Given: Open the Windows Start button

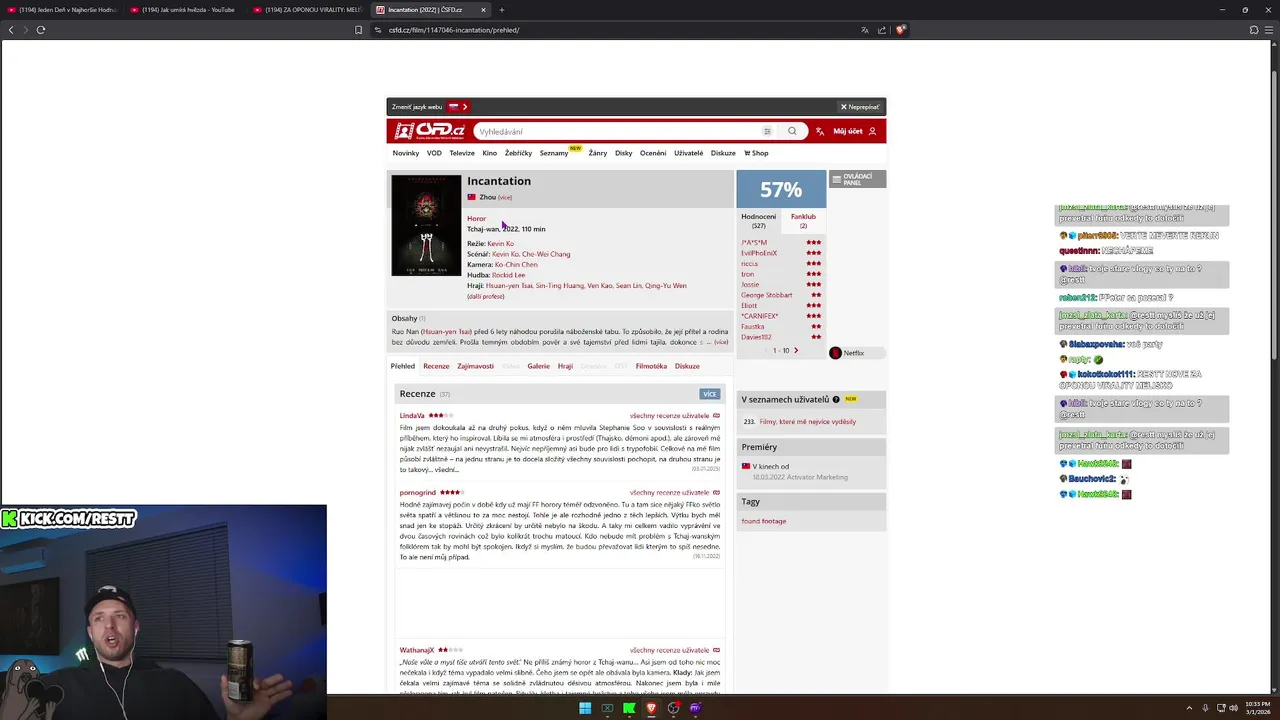Looking at the screenshot, I should pos(585,708).
